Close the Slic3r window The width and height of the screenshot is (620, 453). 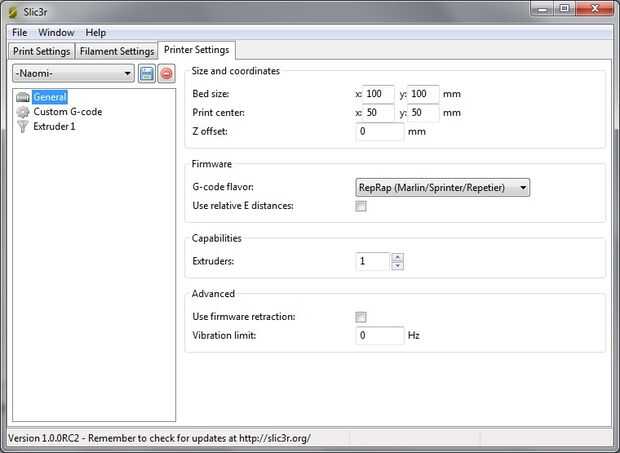pyautogui.click(x=595, y=9)
